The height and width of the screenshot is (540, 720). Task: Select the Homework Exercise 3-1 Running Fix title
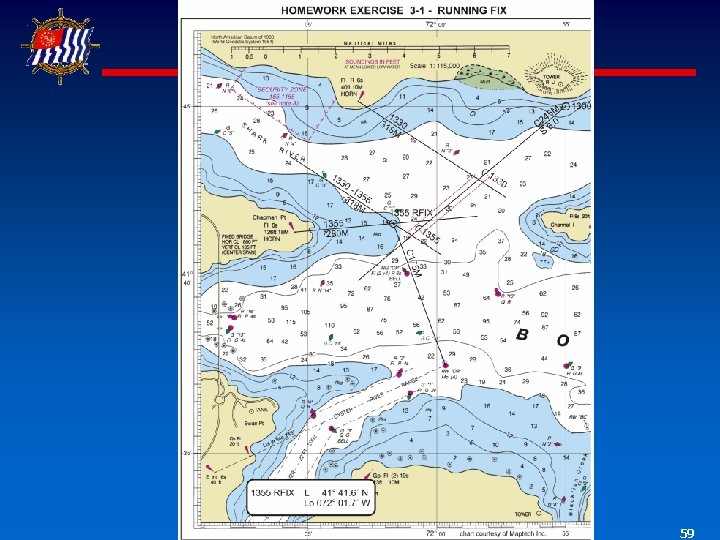pyautogui.click(x=393, y=10)
